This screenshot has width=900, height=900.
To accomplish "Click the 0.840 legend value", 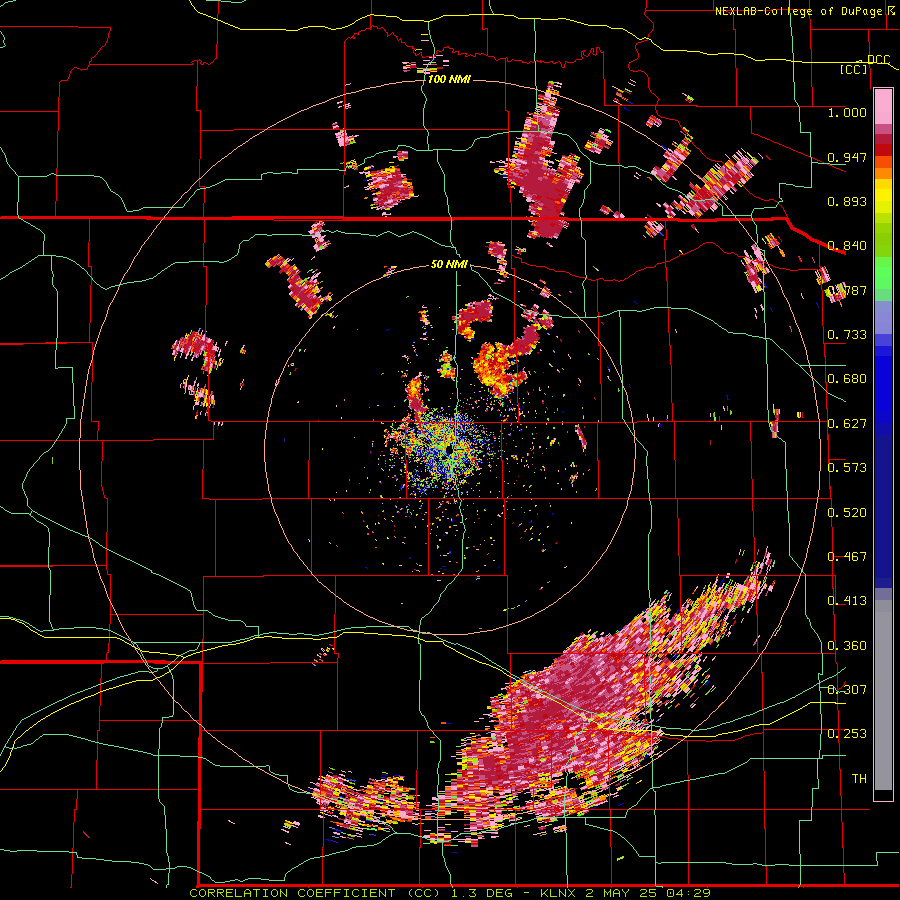I will 847,246.
